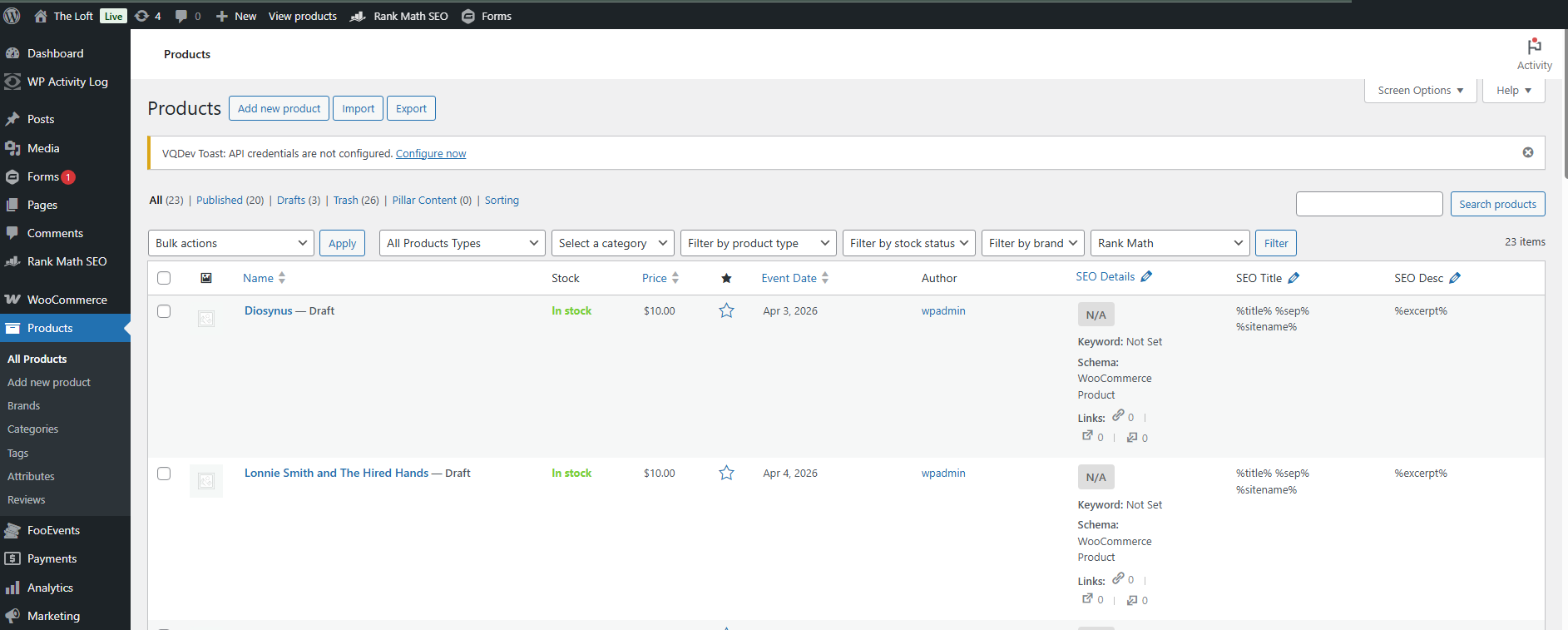The image size is (1568, 630).
Task: Open the Payments sidebar menu
Action: (x=52, y=558)
